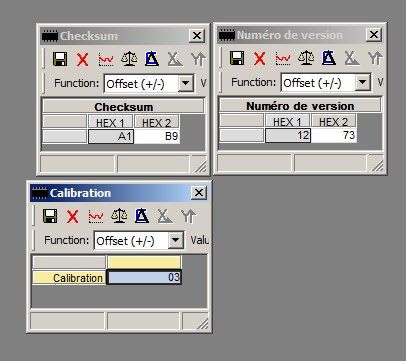Select cell 73 in Numéro de version table

(334, 135)
